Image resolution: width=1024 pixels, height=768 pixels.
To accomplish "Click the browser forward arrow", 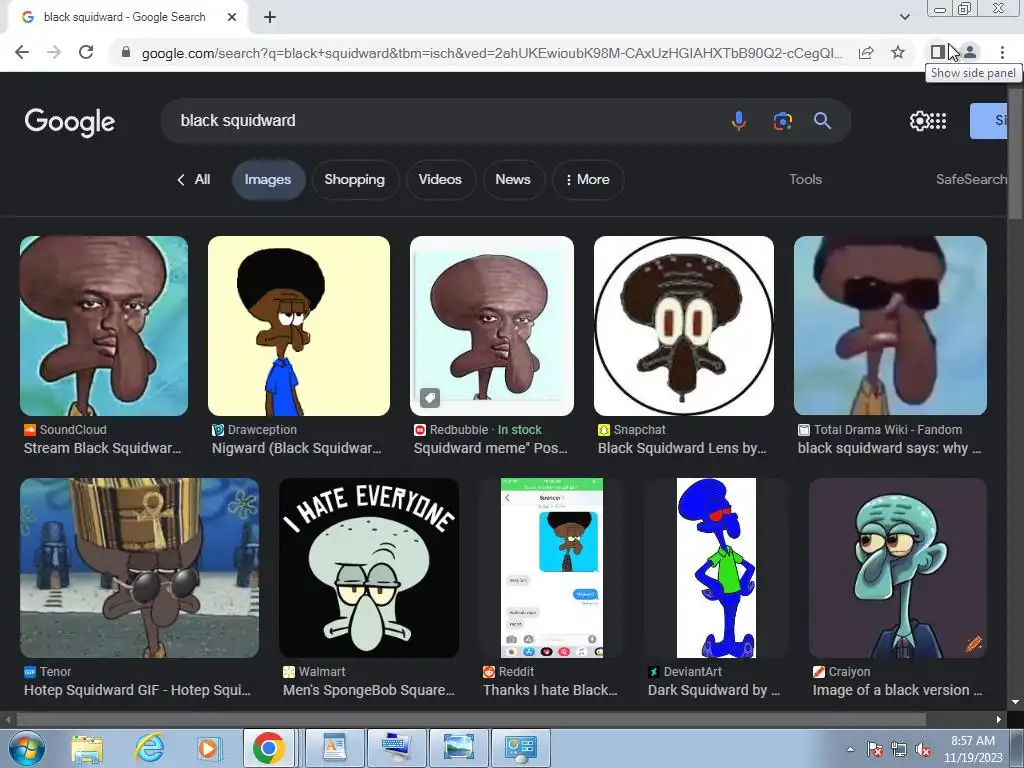I will [x=54, y=52].
